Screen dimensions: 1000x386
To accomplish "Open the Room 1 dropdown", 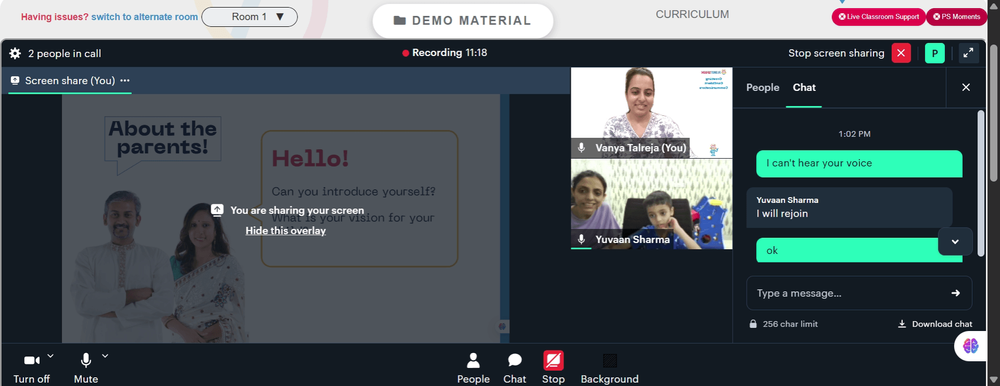I will (x=249, y=17).
